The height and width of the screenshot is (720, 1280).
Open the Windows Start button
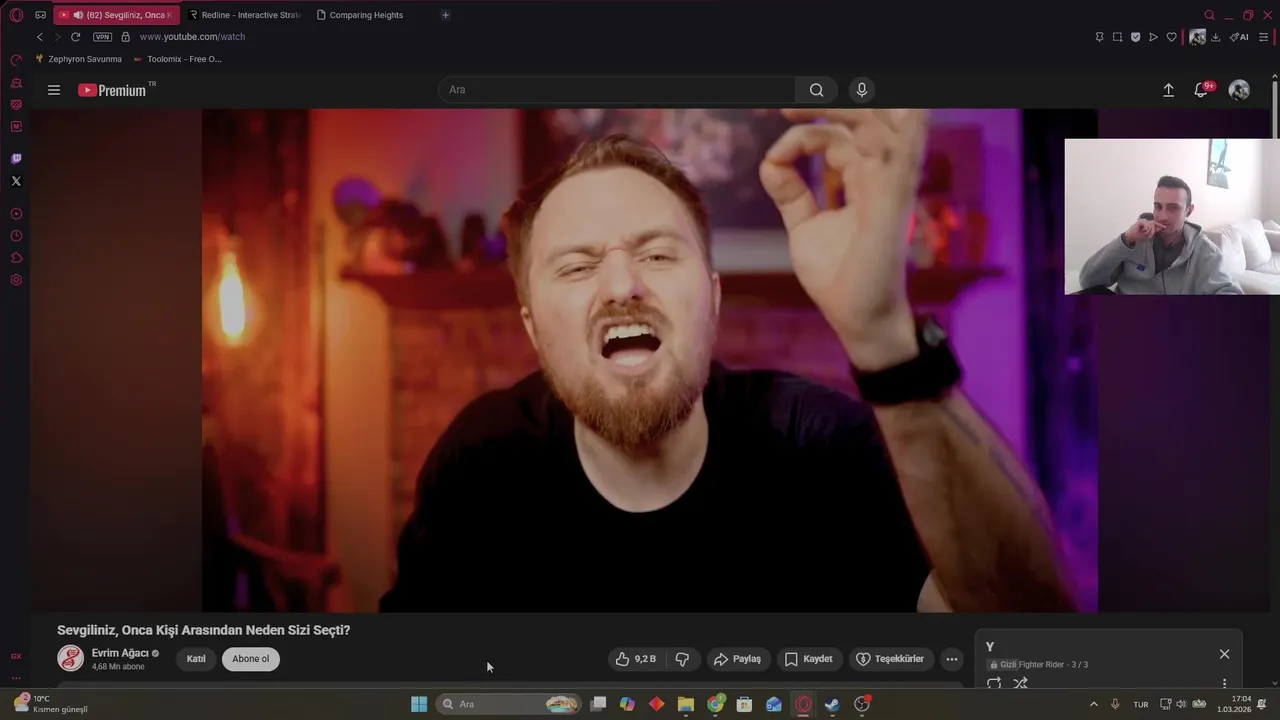click(x=419, y=704)
